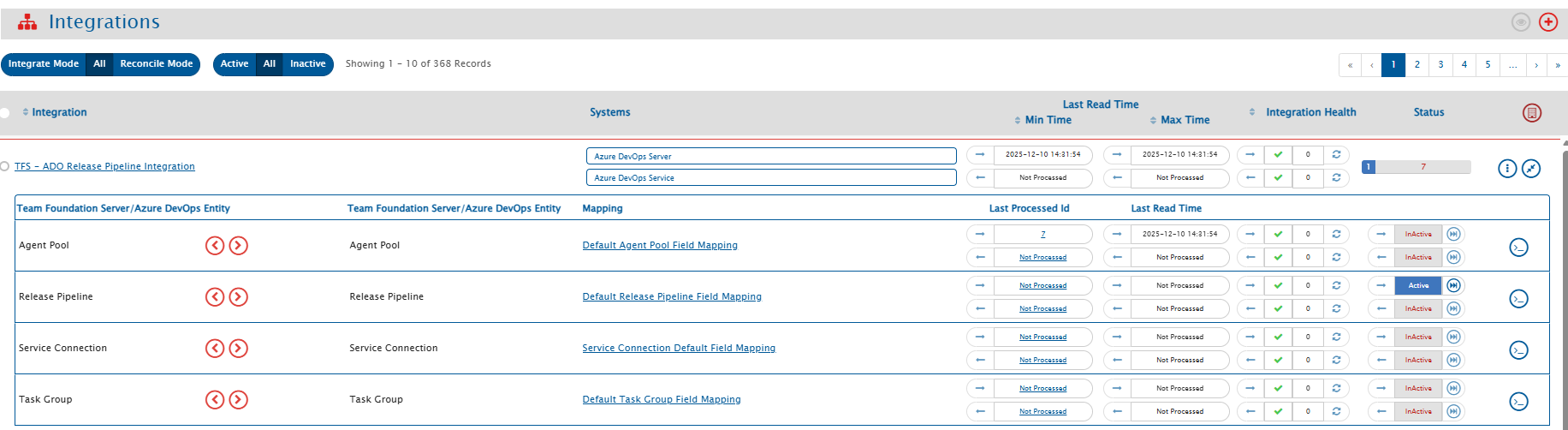Open the three-dots options icon for TFS integration
Image resolution: width=1568 pixels, height=430 pixels.
click(1507, 169)
